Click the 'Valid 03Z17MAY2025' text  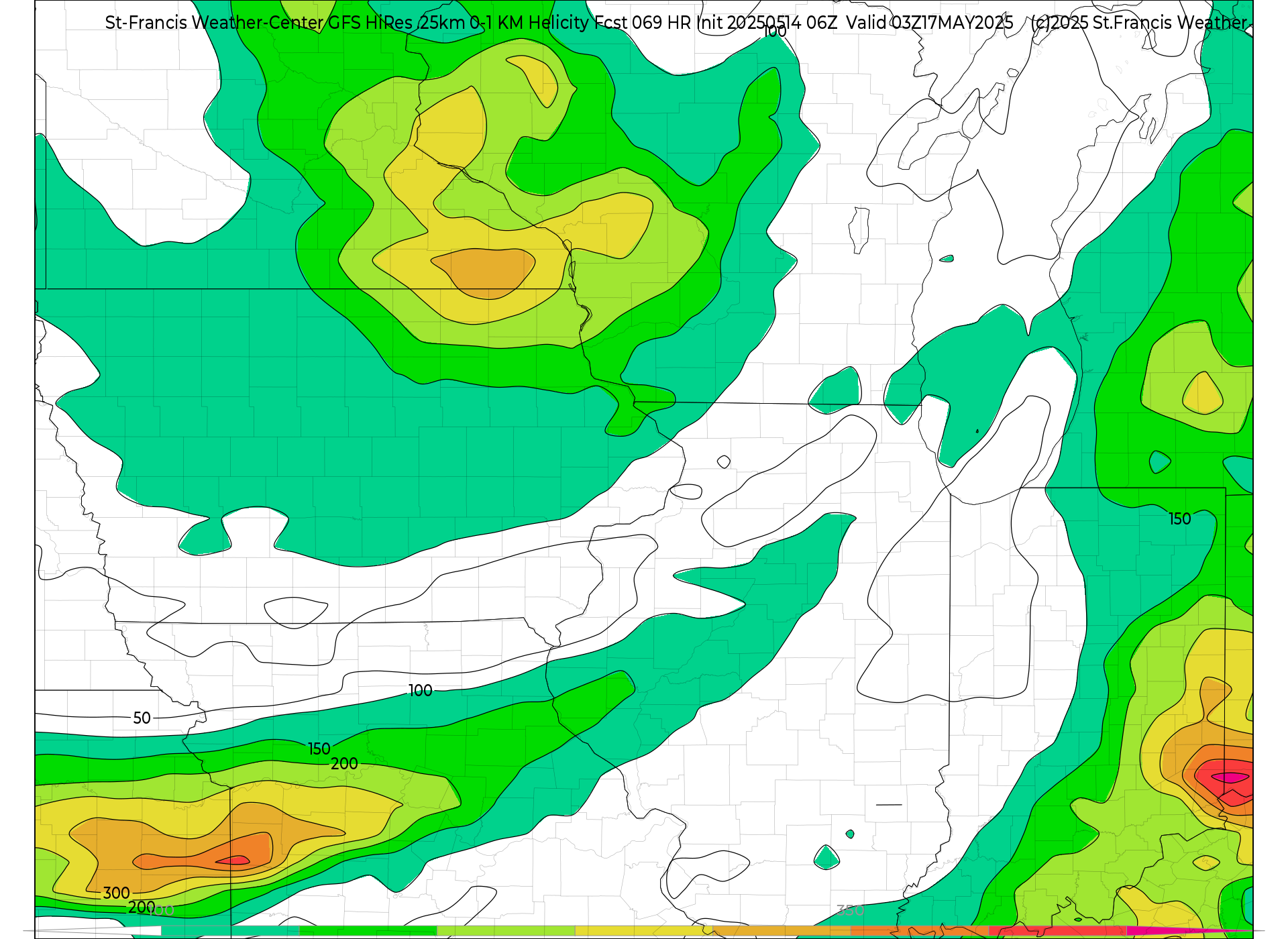[929, 23]
